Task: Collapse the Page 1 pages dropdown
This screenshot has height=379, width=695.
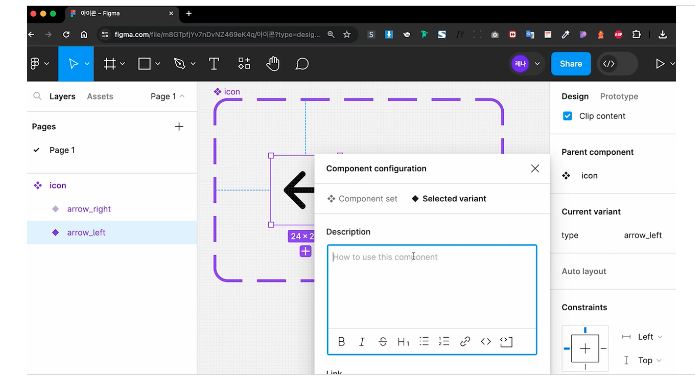Action: click(x=167, y=96)
